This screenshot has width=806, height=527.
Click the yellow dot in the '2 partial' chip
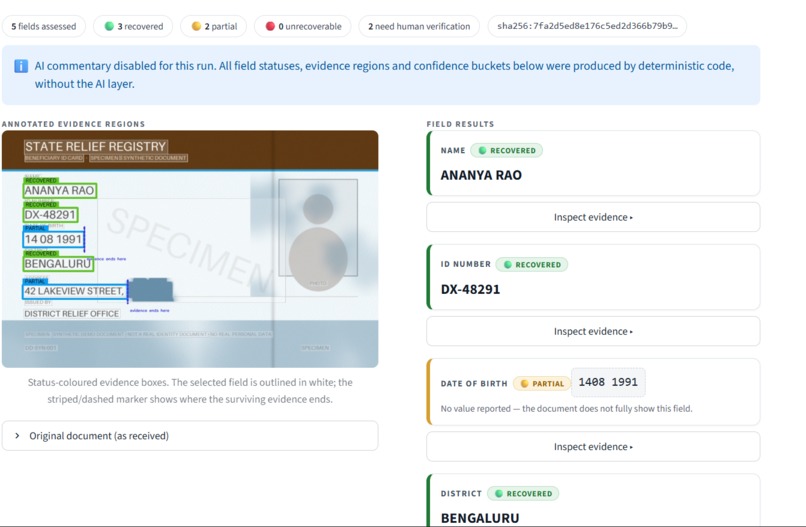click(x=196, y=26)
